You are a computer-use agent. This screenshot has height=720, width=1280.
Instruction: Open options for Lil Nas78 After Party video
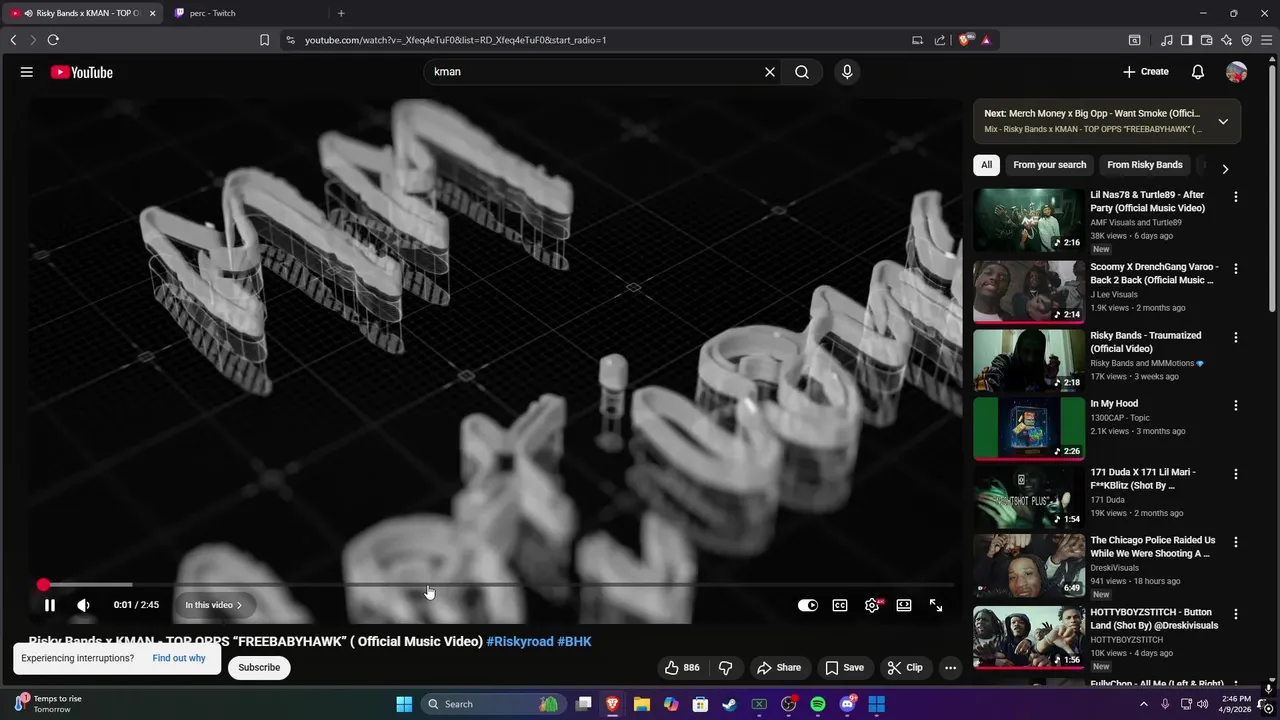1236,197
